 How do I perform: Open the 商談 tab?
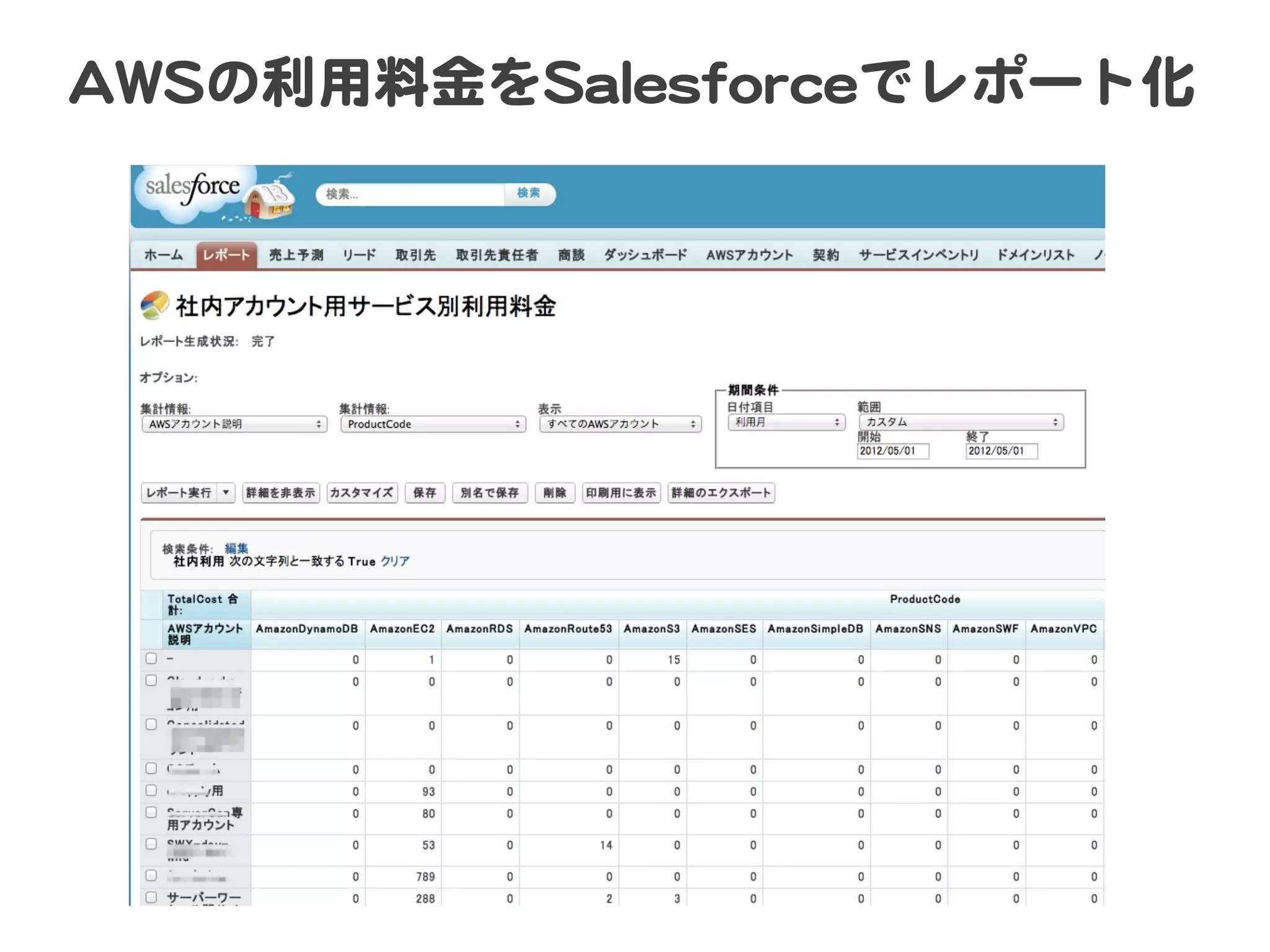point(571,255)
